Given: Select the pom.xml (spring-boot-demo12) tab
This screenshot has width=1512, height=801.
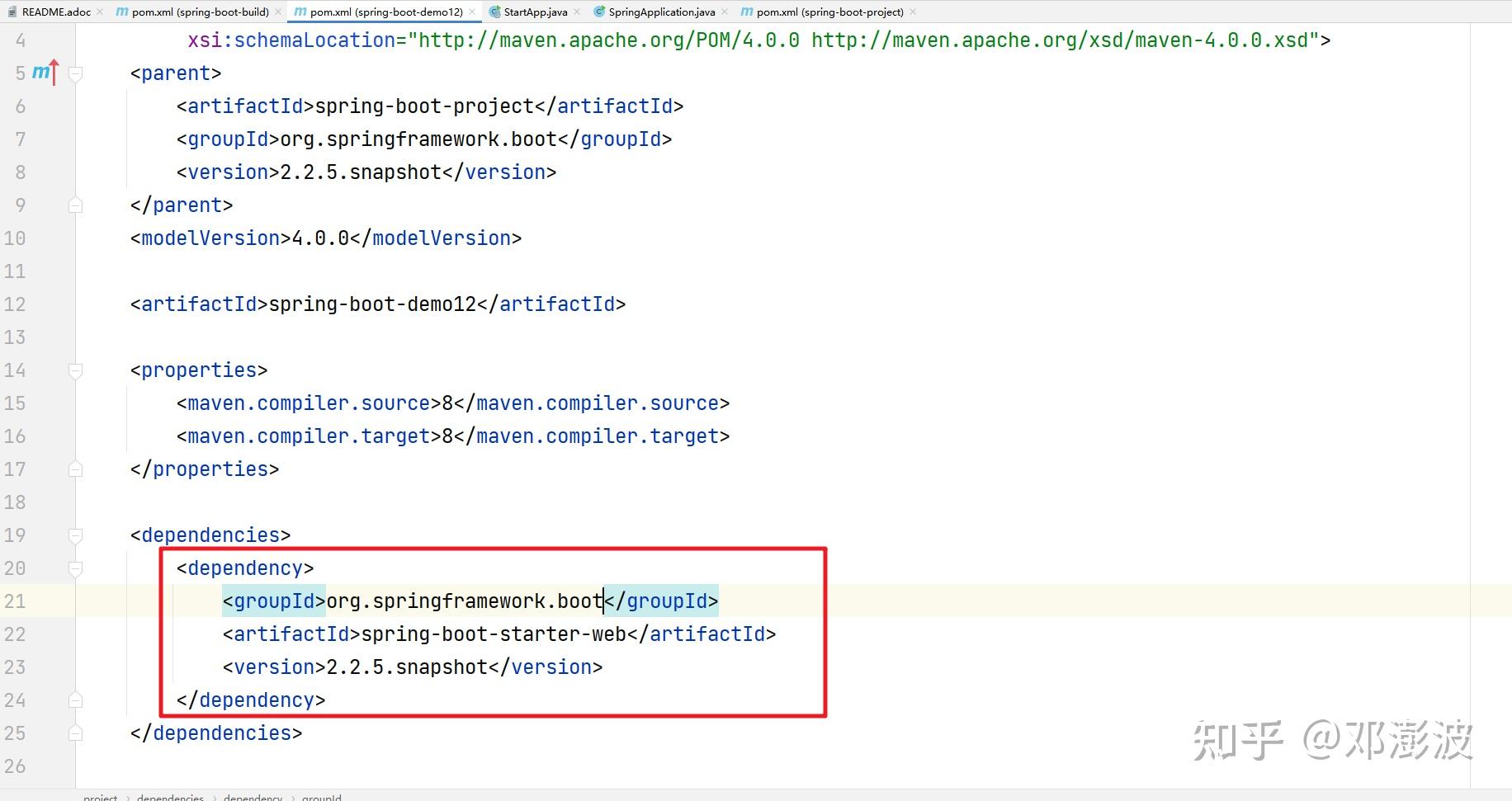Looking at the screenshot, I should tap(386, 12).
